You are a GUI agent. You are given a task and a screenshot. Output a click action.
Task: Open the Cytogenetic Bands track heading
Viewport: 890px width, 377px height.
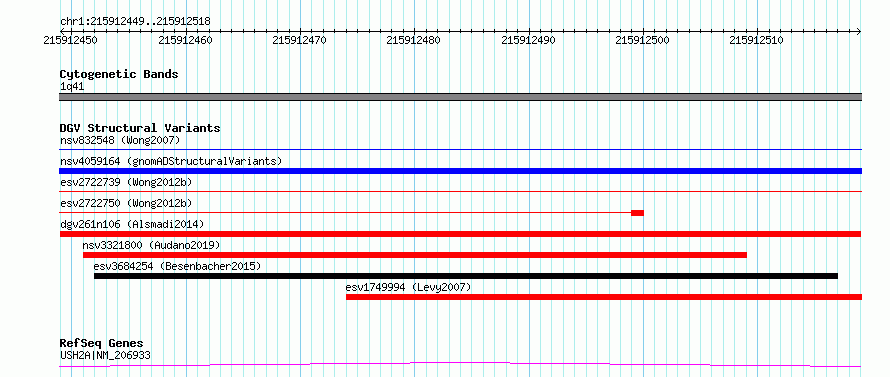click(x=119, y=74)
